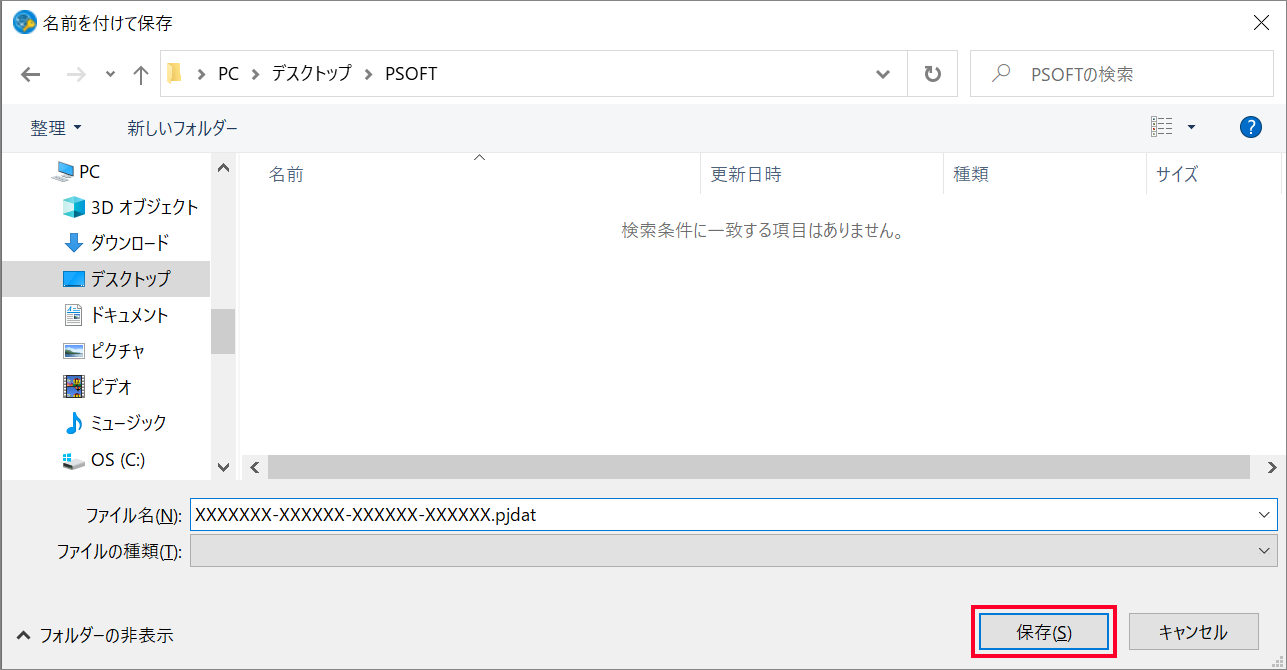Open ダウンロード in the sidebar

pos(130,243)
